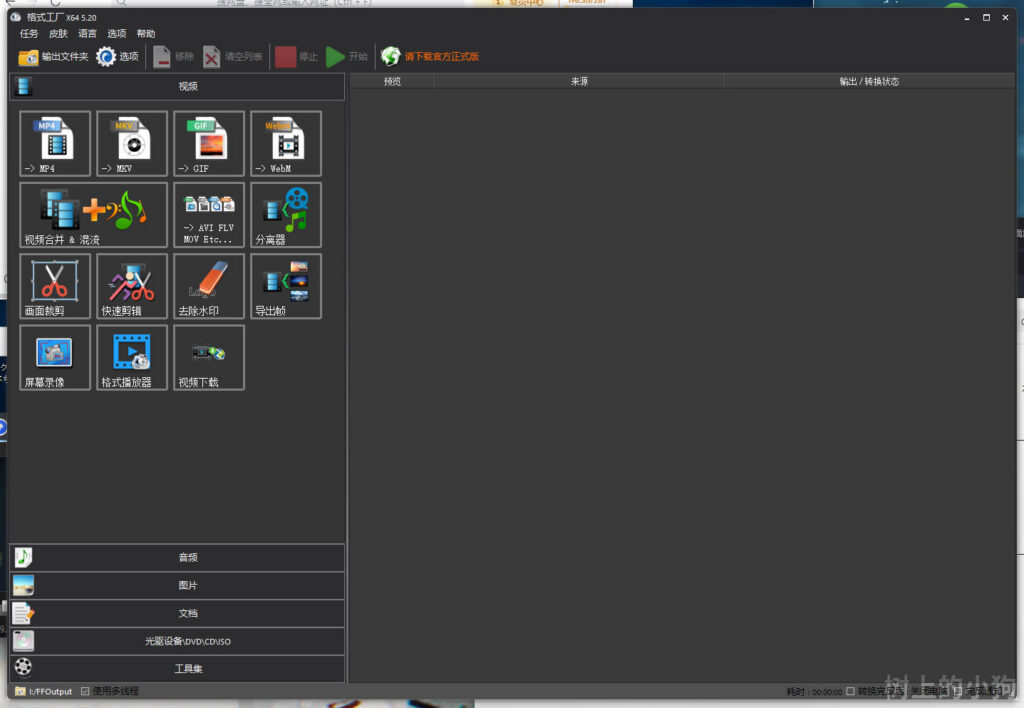Start the 屏幕录像 screen recorder
1024x708 pixels.
(x=55, y=357)
